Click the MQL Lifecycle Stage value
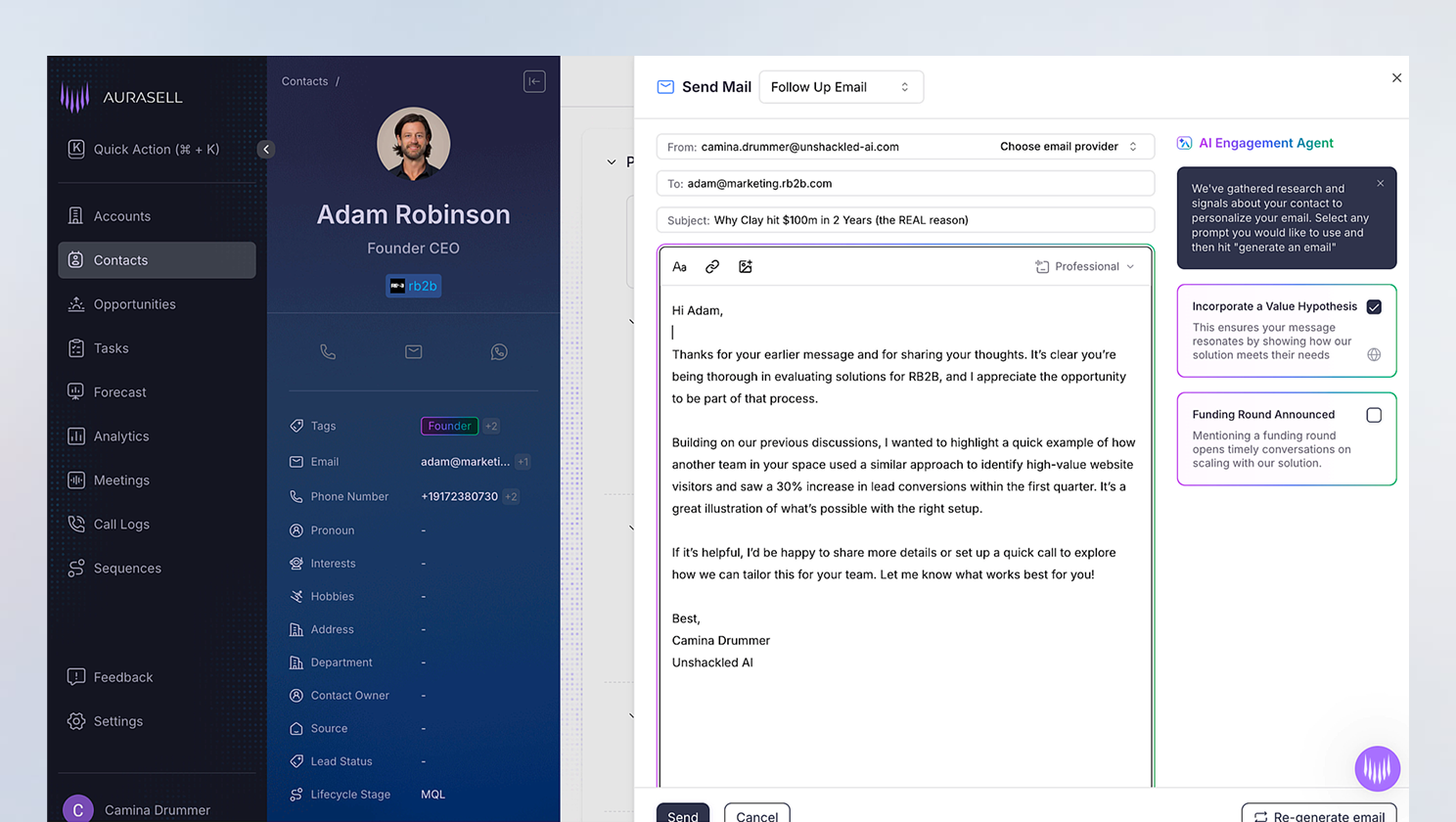 click(x=432, y=795)
